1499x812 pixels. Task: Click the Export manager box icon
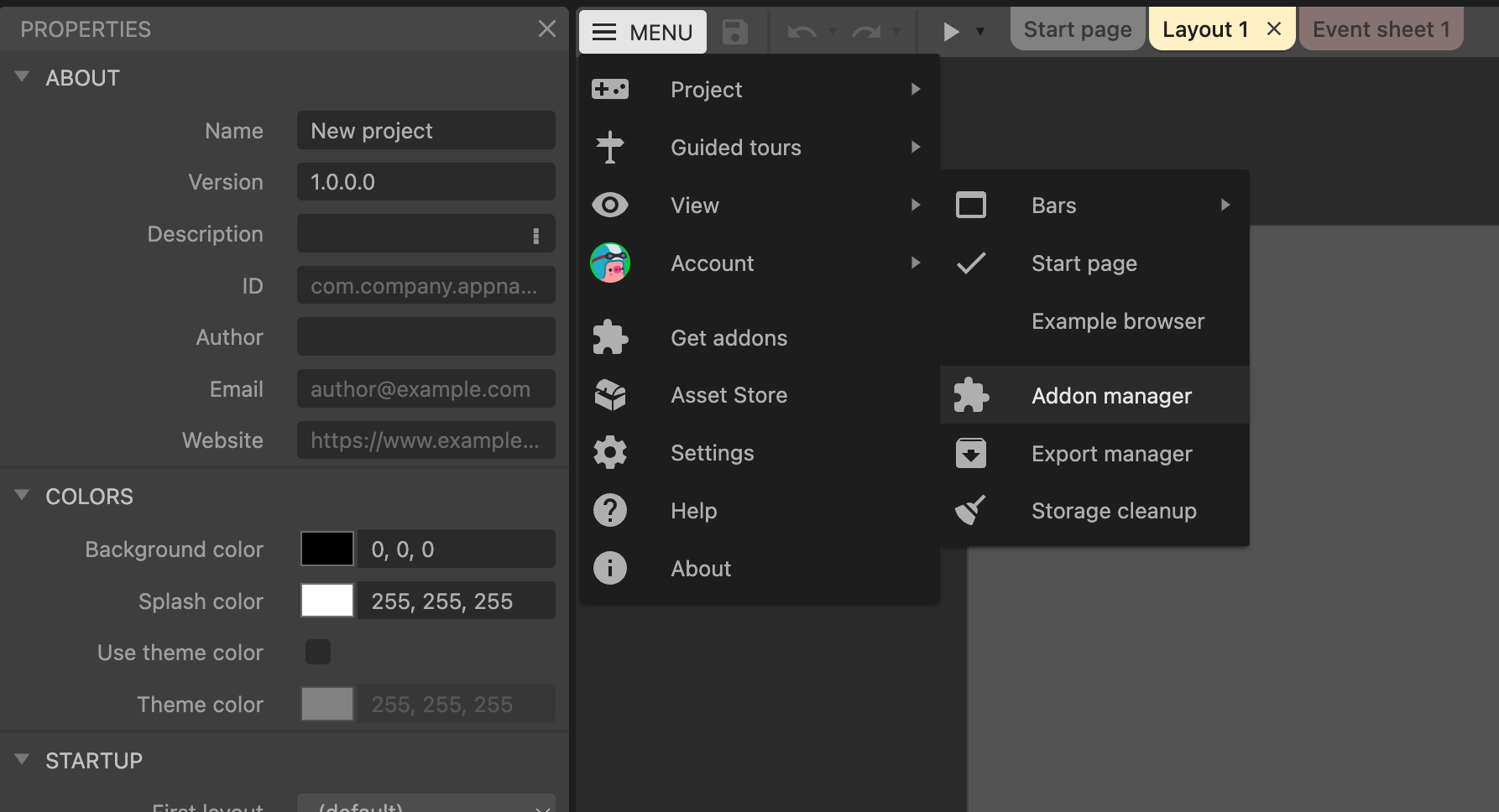coord(971,453)
